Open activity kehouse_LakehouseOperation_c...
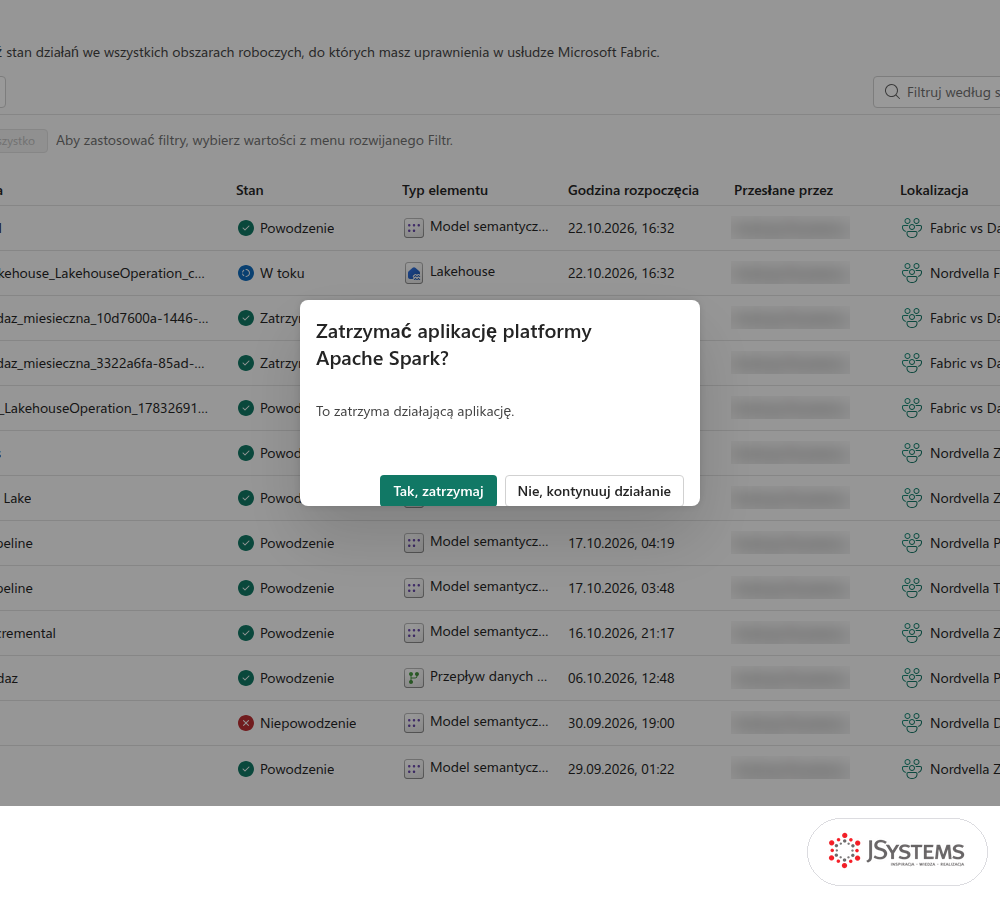Screen dimensions: 1000x898 click(x=102, y=273)
